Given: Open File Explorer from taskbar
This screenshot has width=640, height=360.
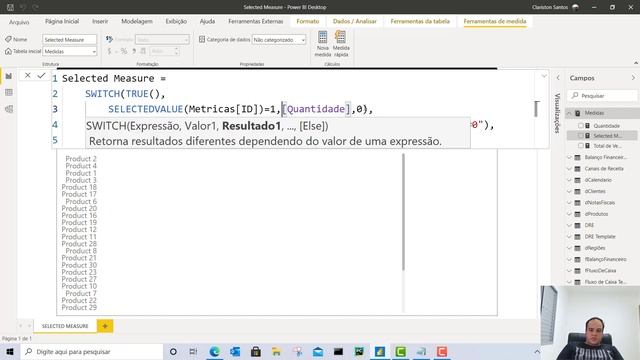Looking at the screenshot, I should pos(276,351).
